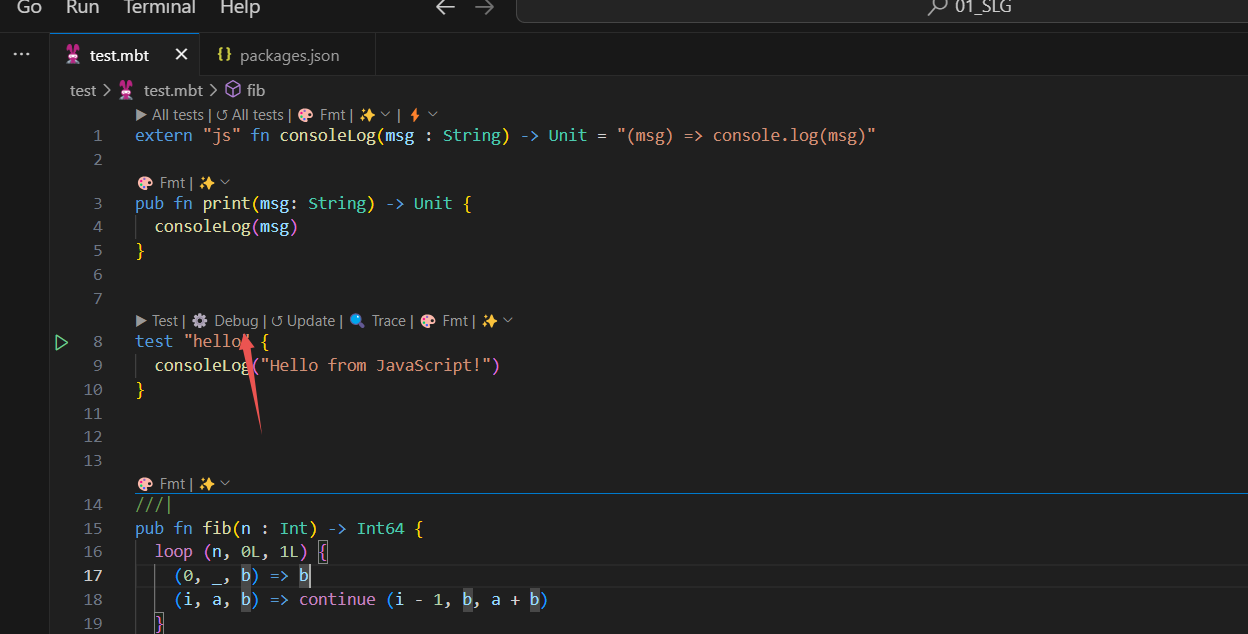Close the test.mbt tab

pyautogui.click(x=181, y=54)
